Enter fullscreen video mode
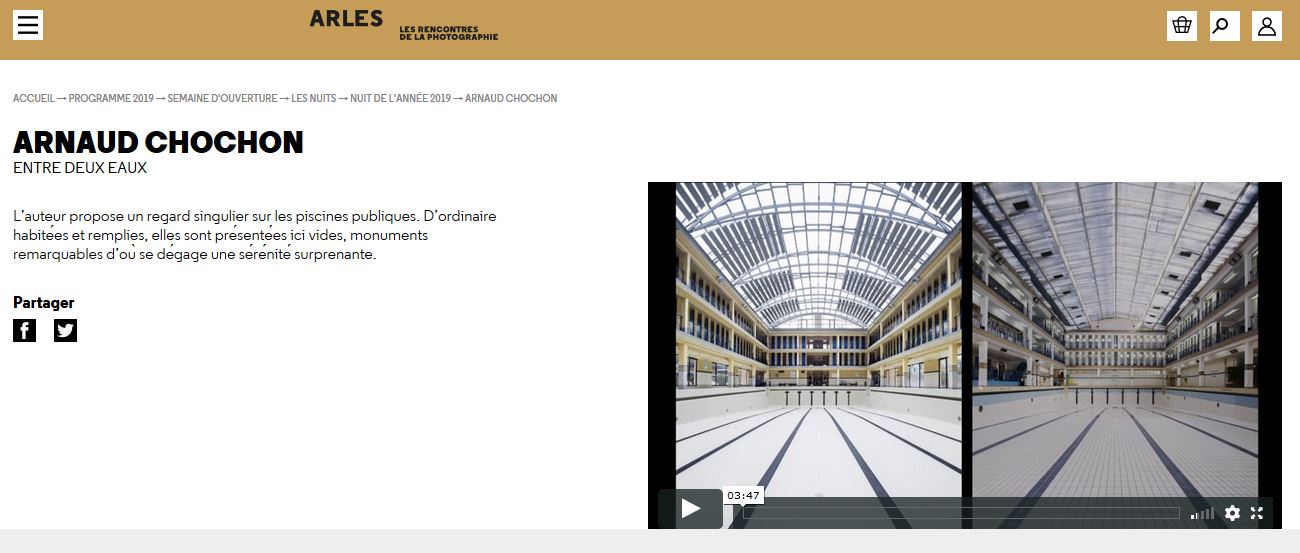 [1257, 513]
